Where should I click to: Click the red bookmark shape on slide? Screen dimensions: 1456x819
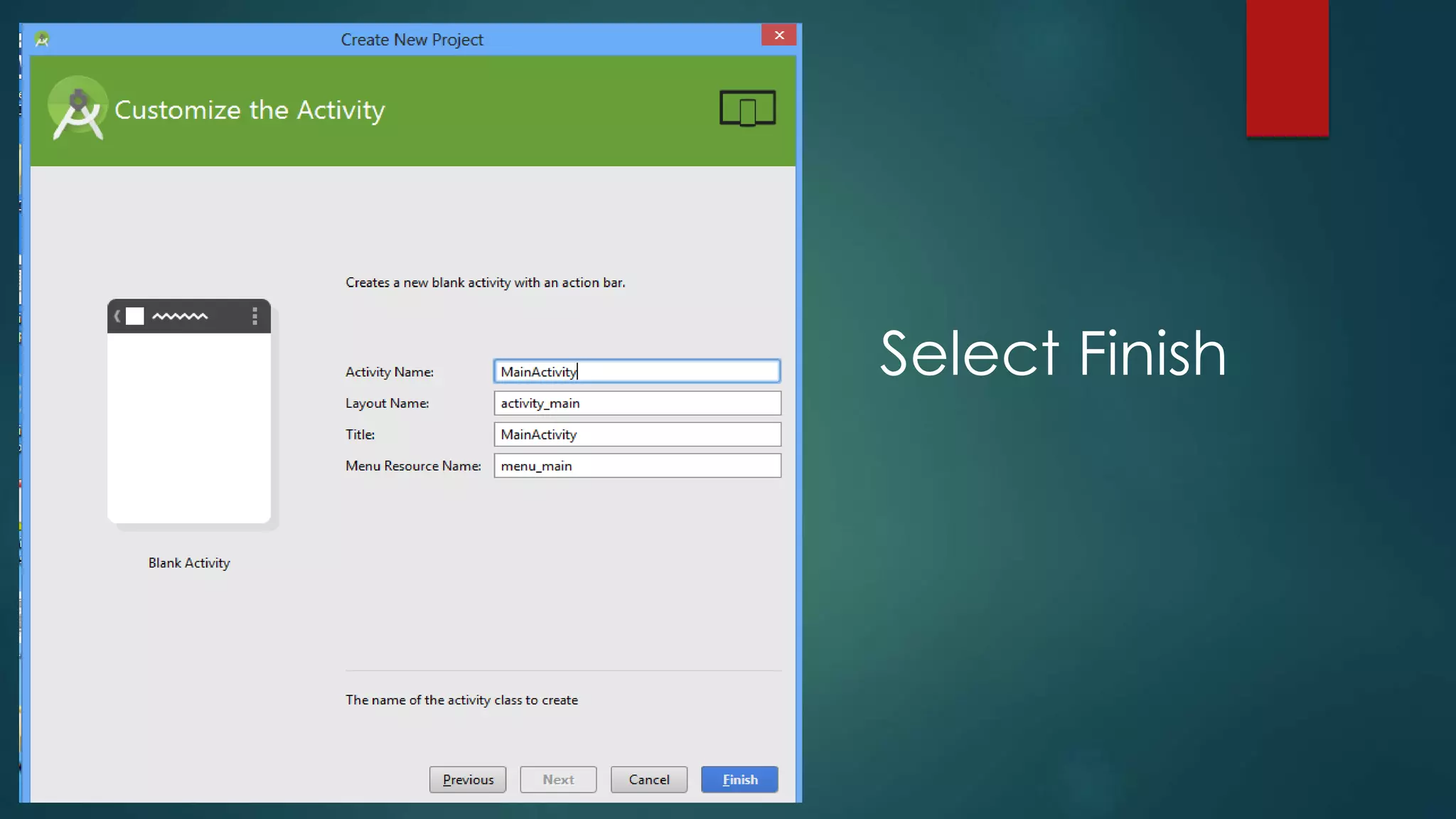[x=1287, y=68]
